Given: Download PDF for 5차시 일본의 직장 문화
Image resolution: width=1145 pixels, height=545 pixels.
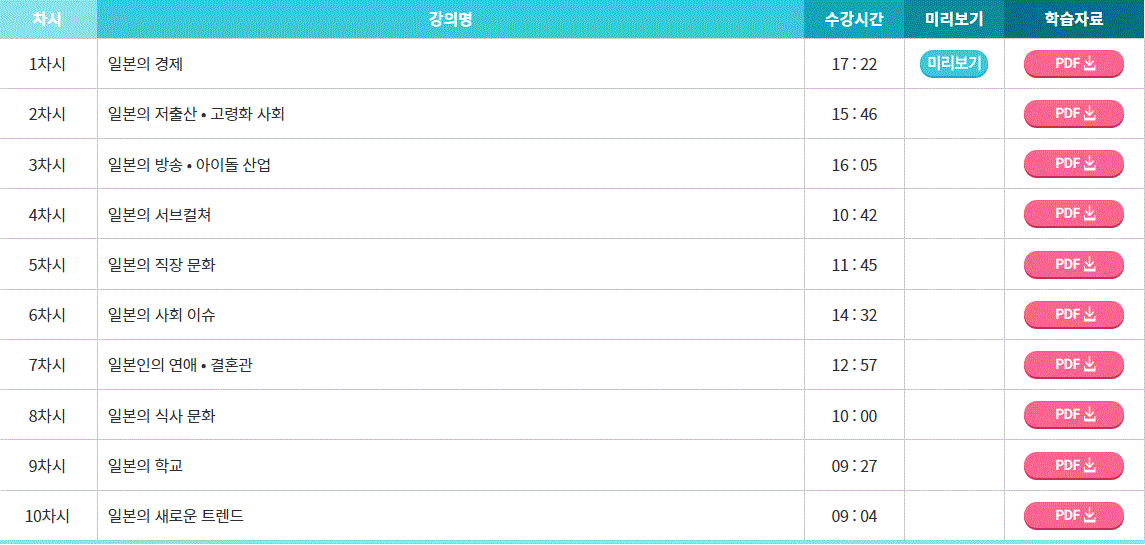Looking at the screenshot, I should (x=1073, y=264).
